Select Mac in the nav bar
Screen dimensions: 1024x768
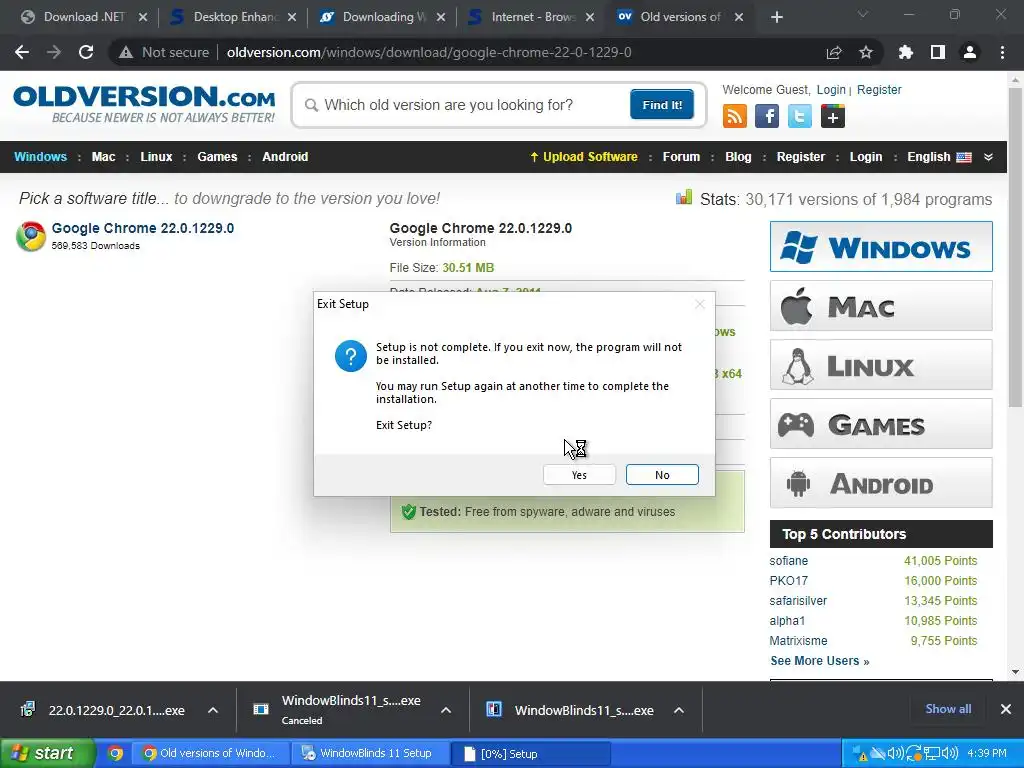(103, 157)
